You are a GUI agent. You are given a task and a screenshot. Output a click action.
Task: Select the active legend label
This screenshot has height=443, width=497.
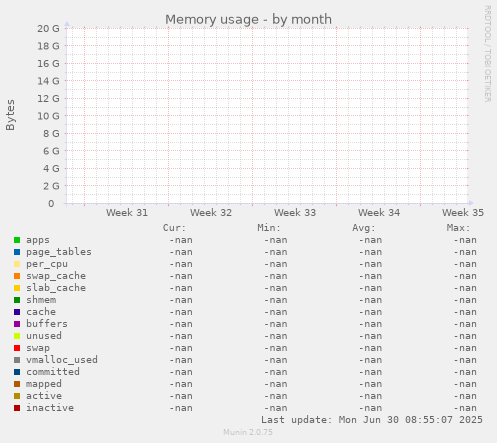[44, 396]
